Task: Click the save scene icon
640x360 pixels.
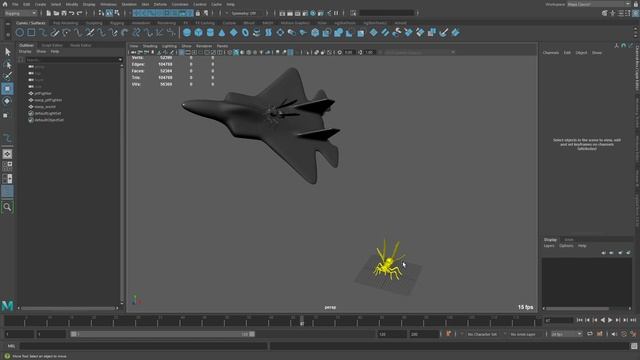Action: click(x=64, y=13)
